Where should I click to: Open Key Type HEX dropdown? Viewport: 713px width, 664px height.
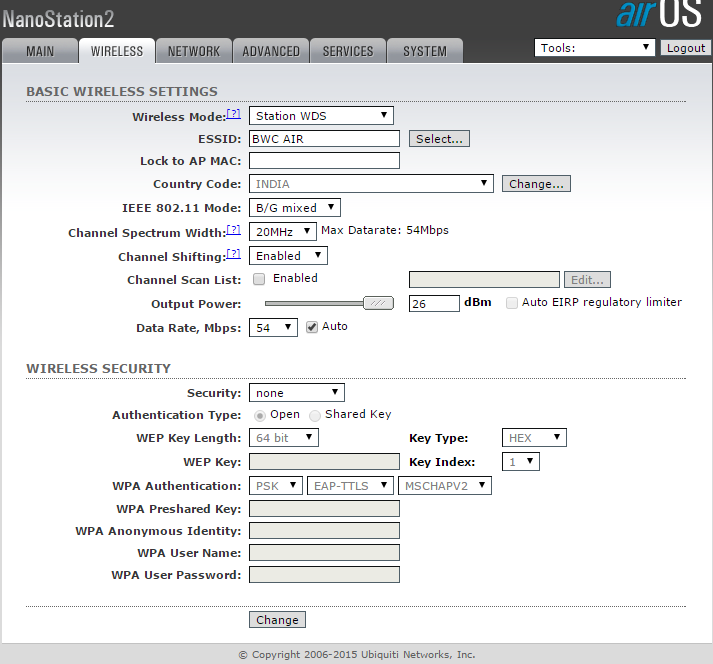534,438
